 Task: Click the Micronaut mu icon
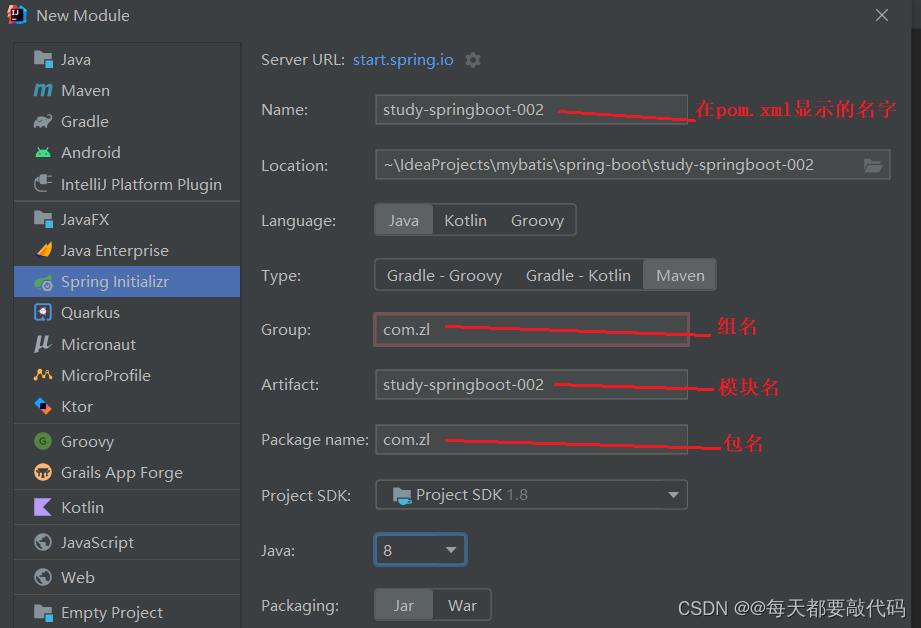click(43, 344)
